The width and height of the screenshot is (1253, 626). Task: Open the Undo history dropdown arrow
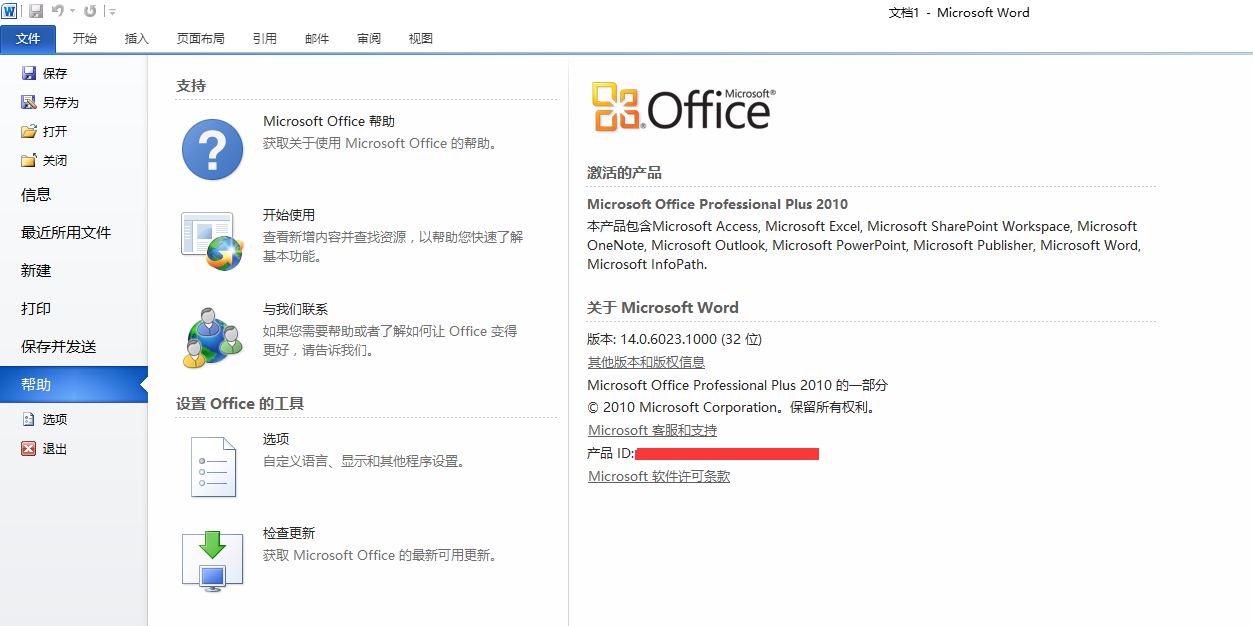(72, 12)
